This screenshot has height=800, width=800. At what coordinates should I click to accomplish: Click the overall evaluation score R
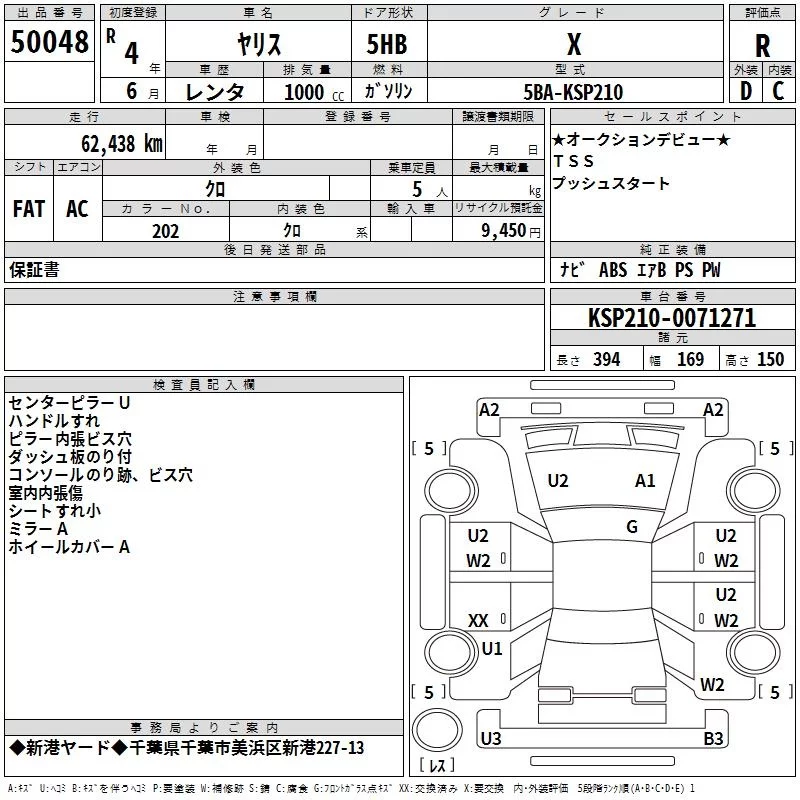click(x=762, y=46)
